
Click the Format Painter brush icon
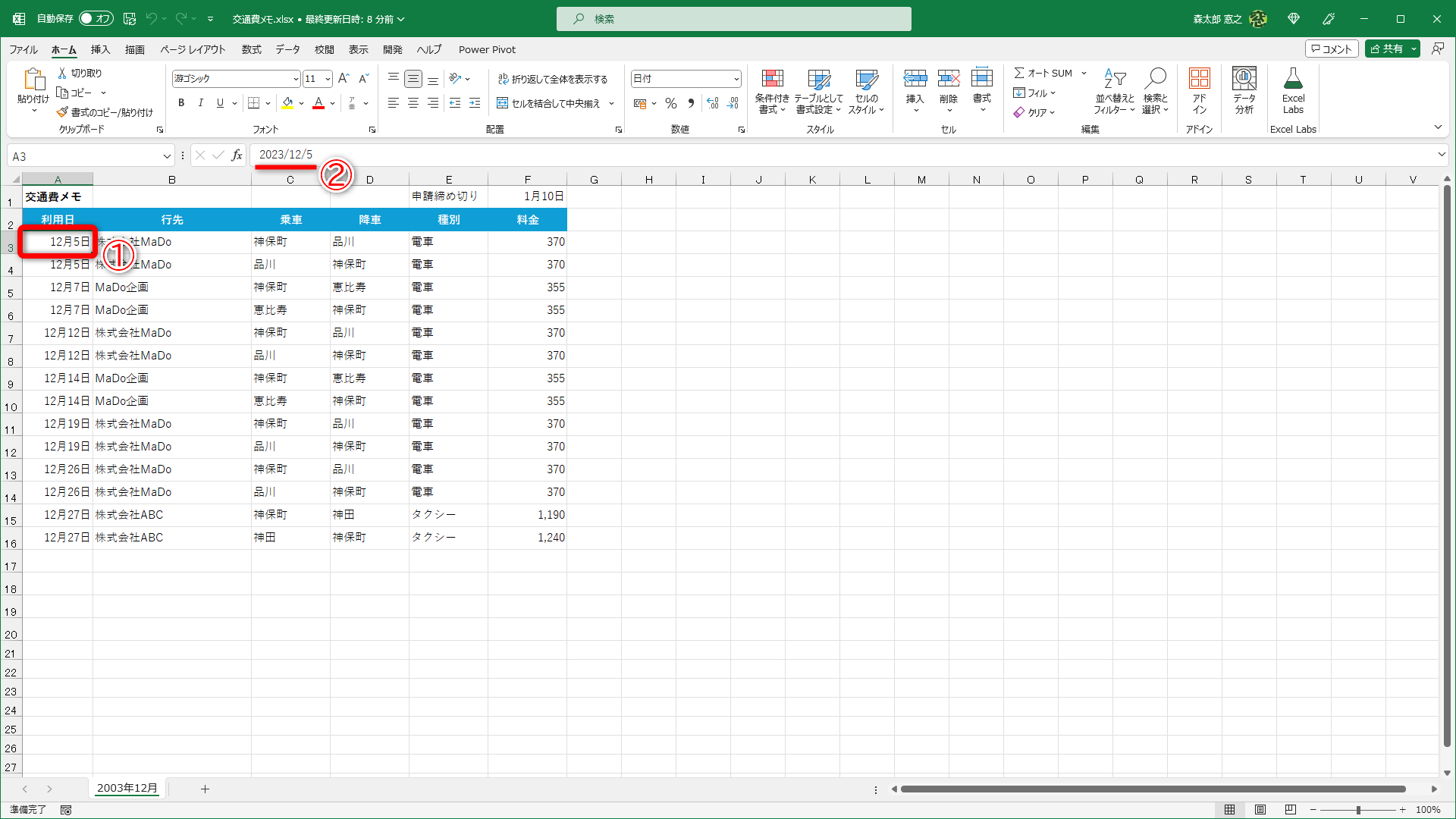pyautogui.click(x=62, y=112)
